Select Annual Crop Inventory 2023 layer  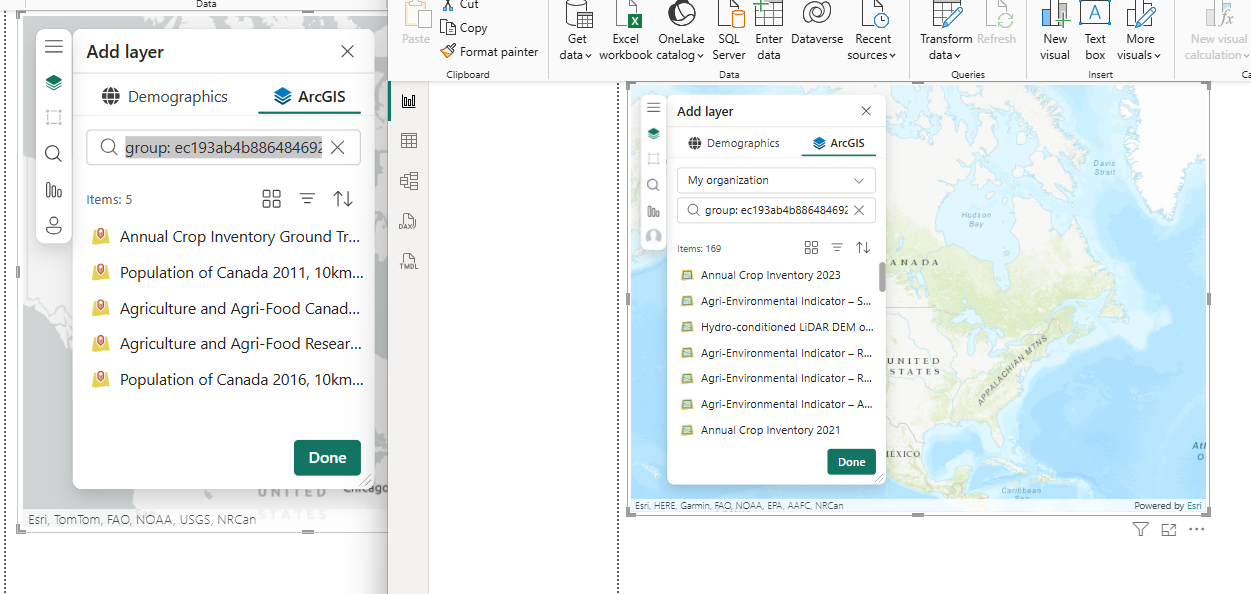click(760, 275)
